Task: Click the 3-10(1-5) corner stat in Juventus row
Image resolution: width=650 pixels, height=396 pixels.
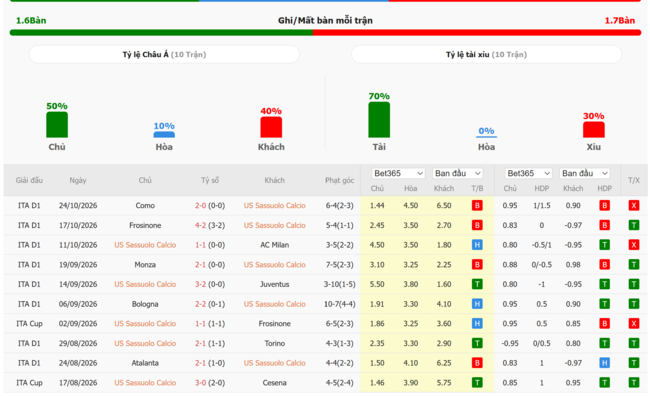Action: point(340,284)
